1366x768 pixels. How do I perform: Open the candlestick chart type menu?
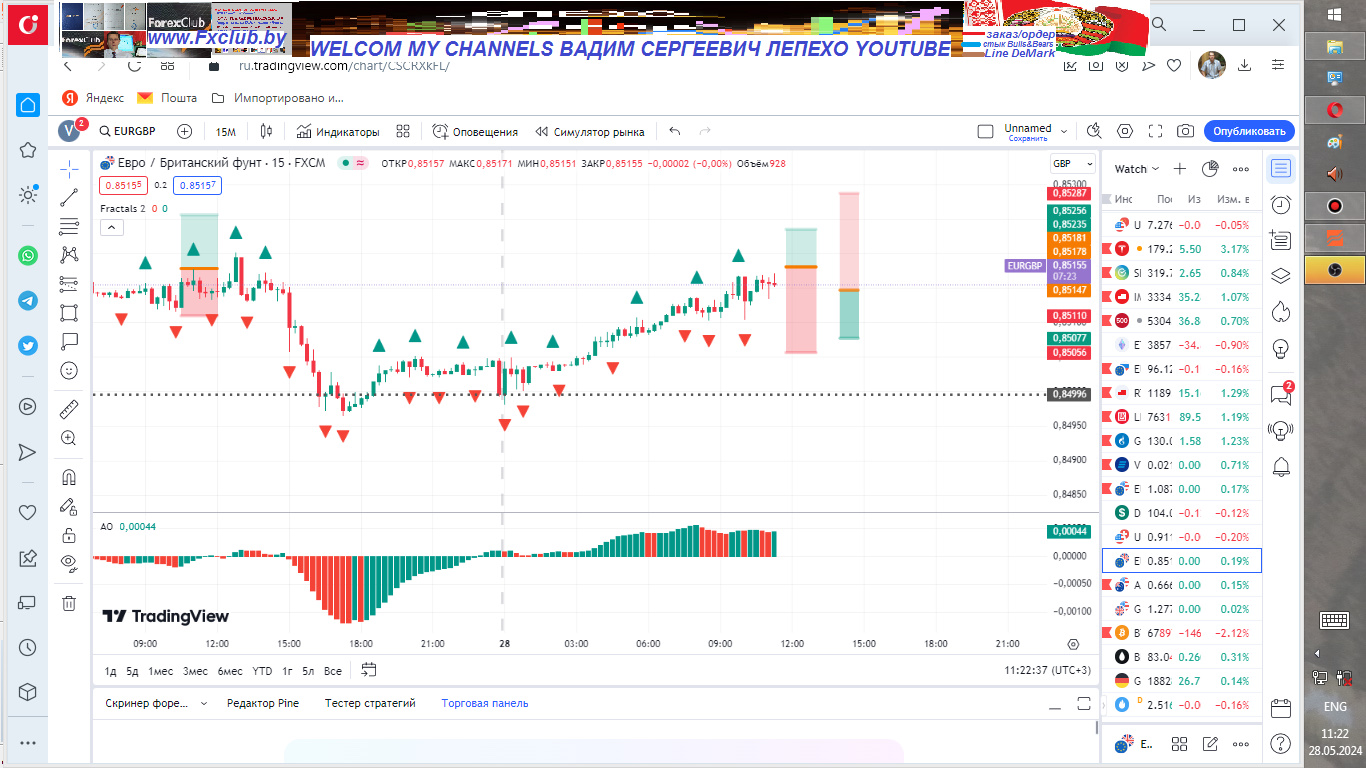(x=266, y=131)
